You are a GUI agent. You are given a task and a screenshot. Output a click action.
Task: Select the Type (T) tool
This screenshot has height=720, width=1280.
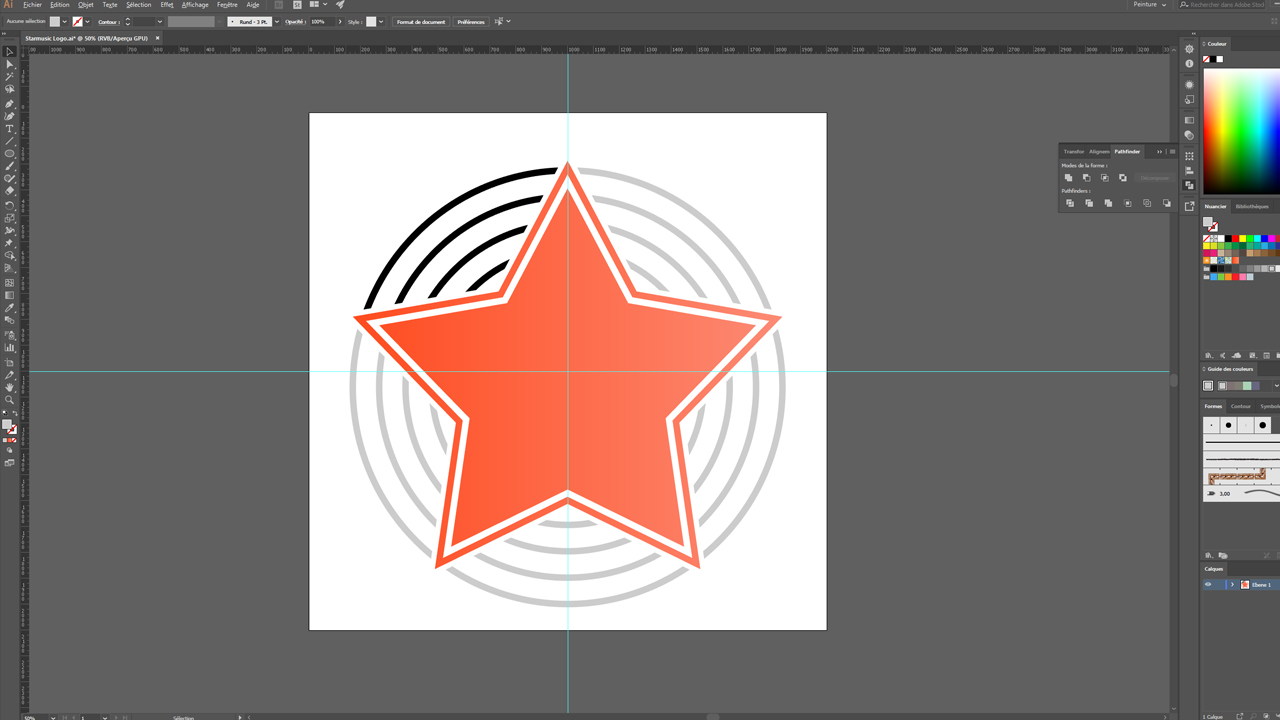(x=10, y=129)
